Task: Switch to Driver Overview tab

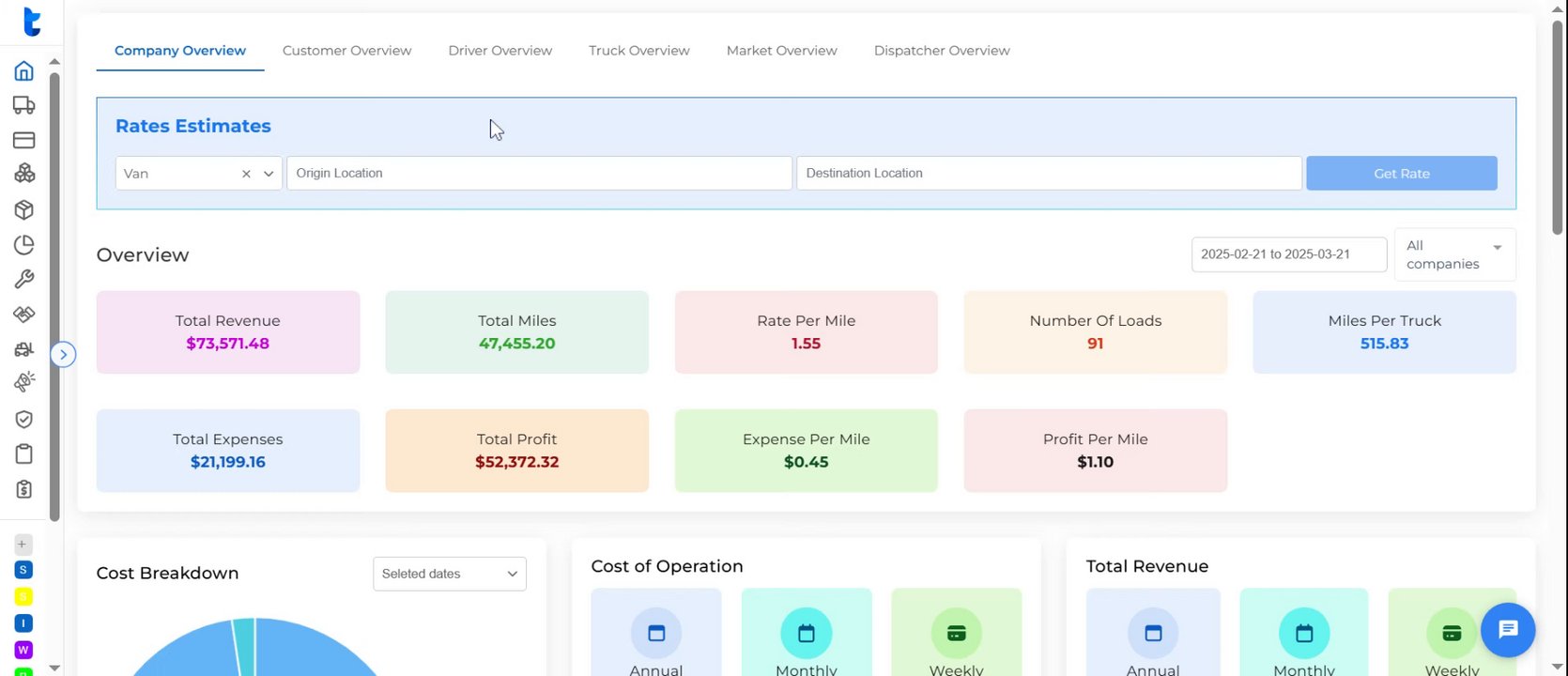Action: (x=500, y=51)
